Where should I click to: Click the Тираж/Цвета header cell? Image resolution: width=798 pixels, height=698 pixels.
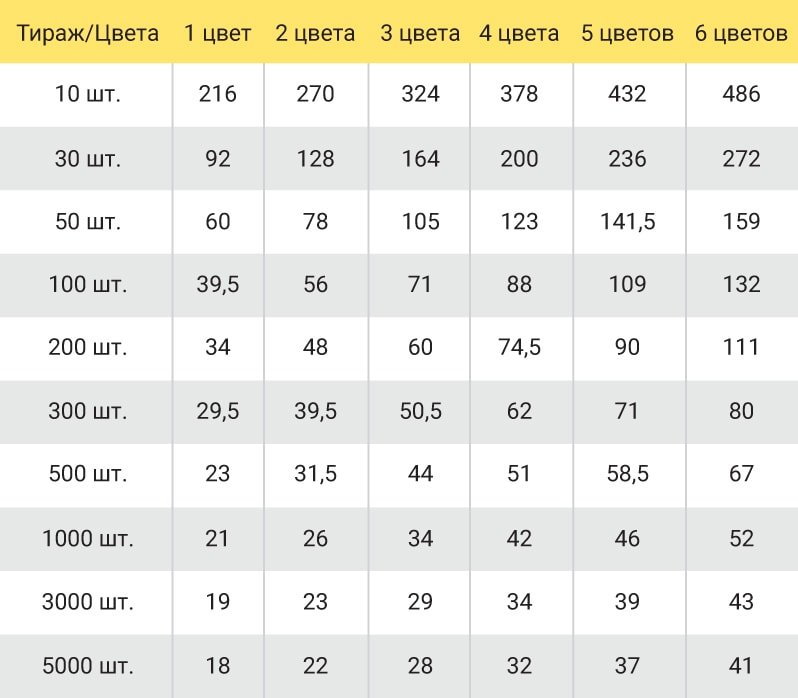(88, 34)
